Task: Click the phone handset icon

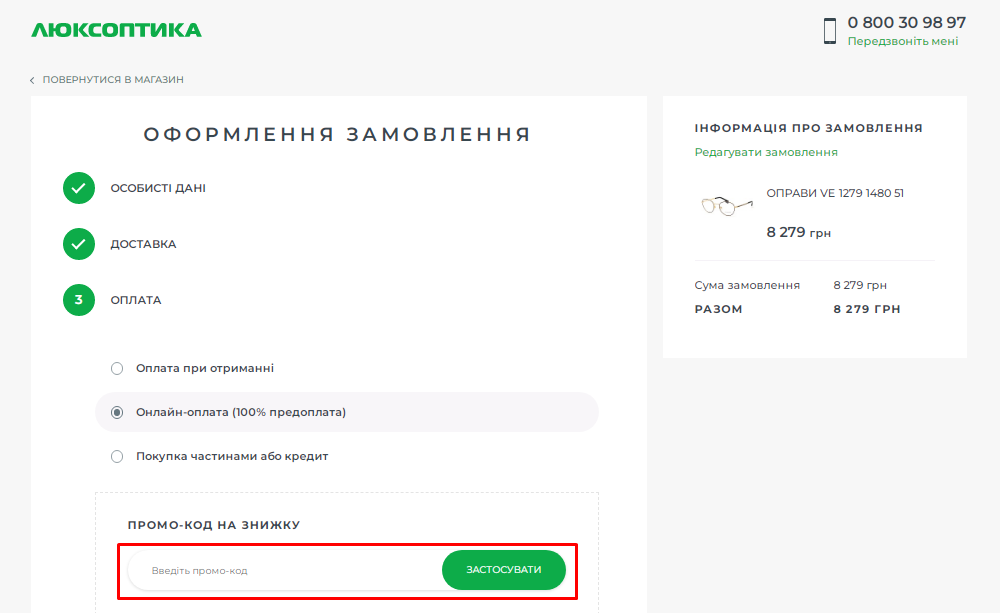Action: 829,30
